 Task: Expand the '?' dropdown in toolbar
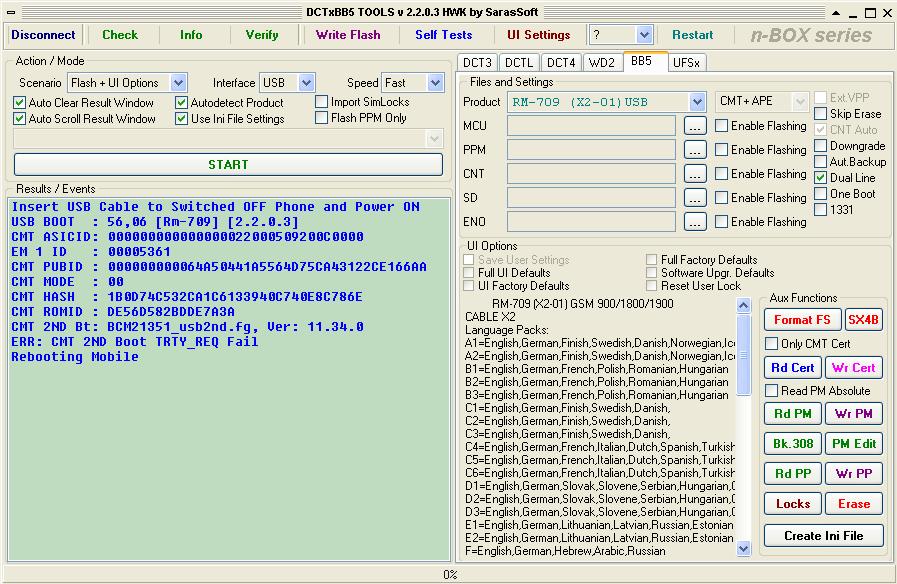pos(644,35)
